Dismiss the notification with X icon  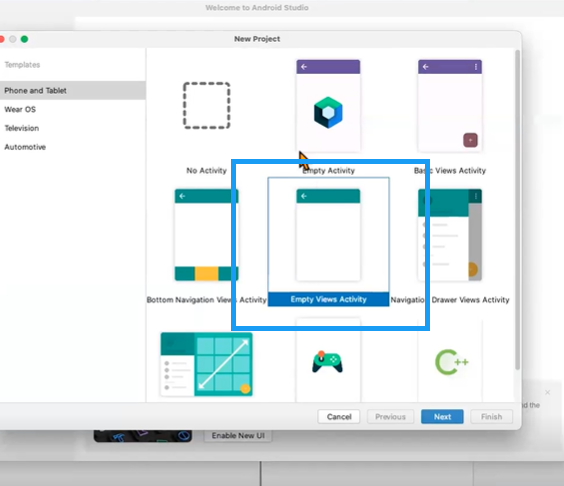[x=547, y=392]
